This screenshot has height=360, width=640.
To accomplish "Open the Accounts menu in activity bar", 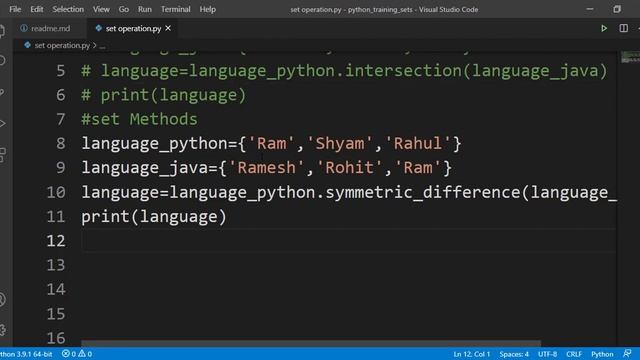I will [x=2, y=300].
